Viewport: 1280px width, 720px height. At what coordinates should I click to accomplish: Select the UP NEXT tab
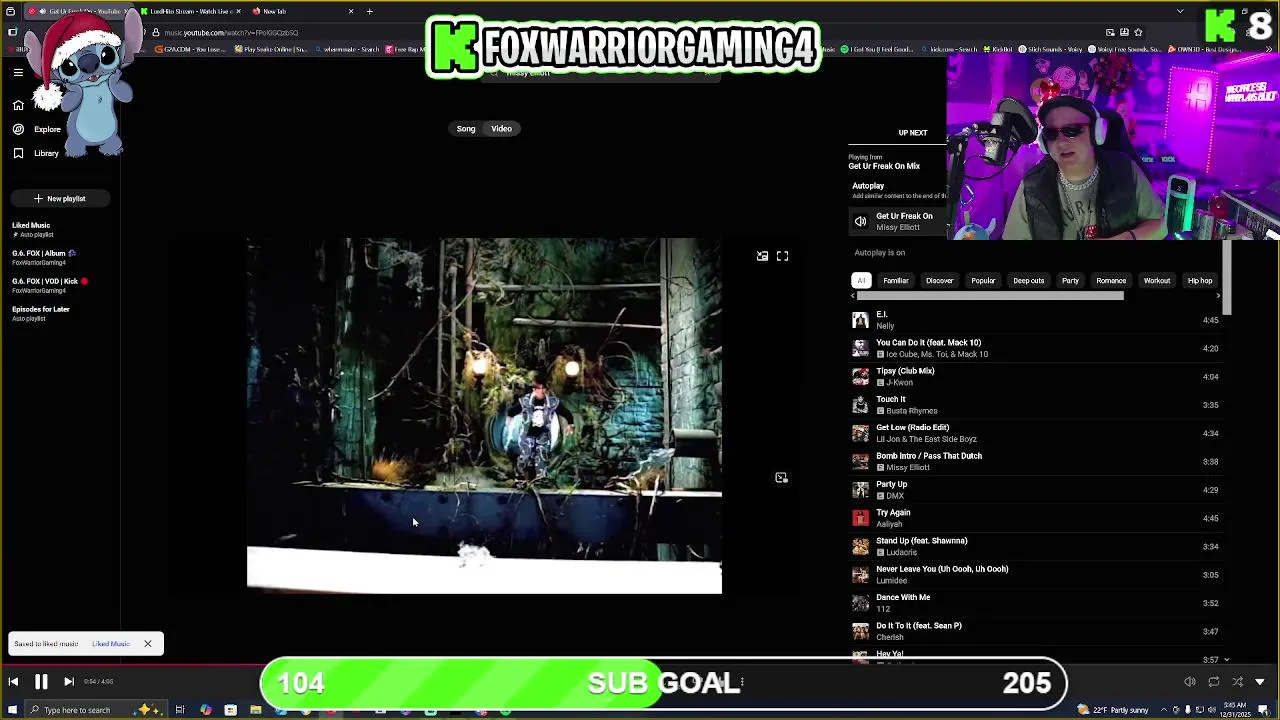(912, 132)
